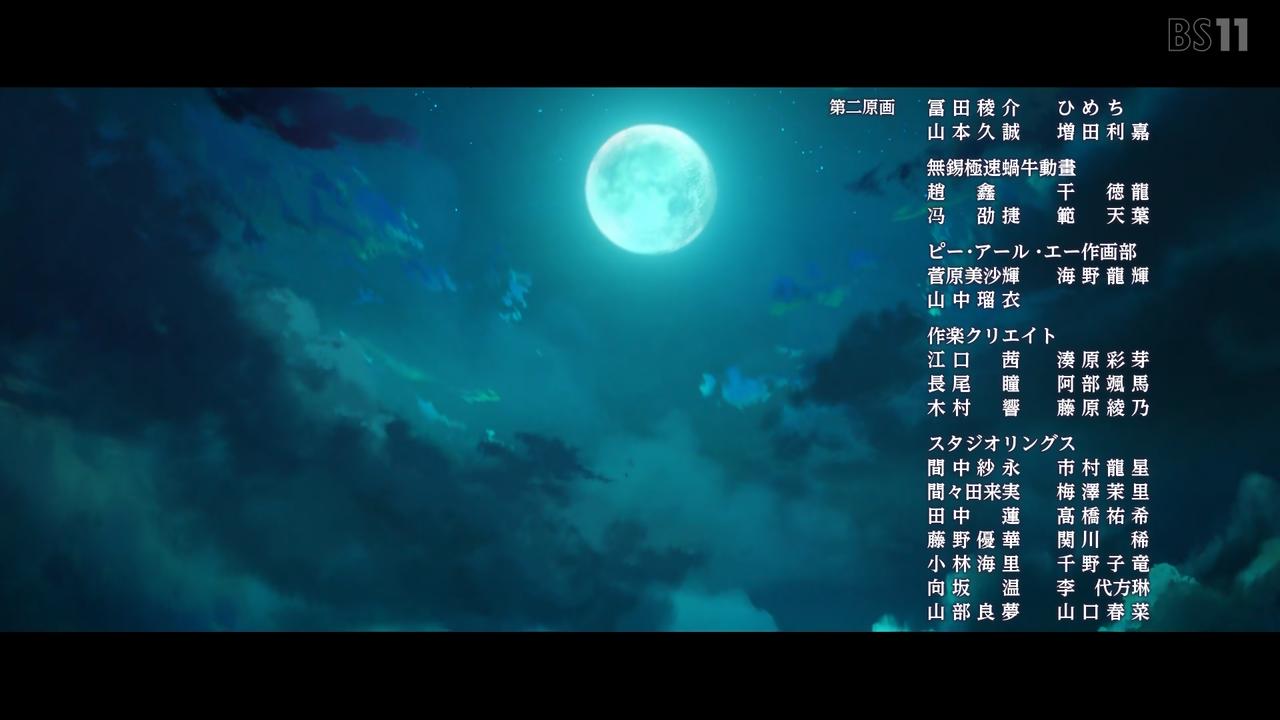Click the credit heading '第二原画'

pos(862,108)
